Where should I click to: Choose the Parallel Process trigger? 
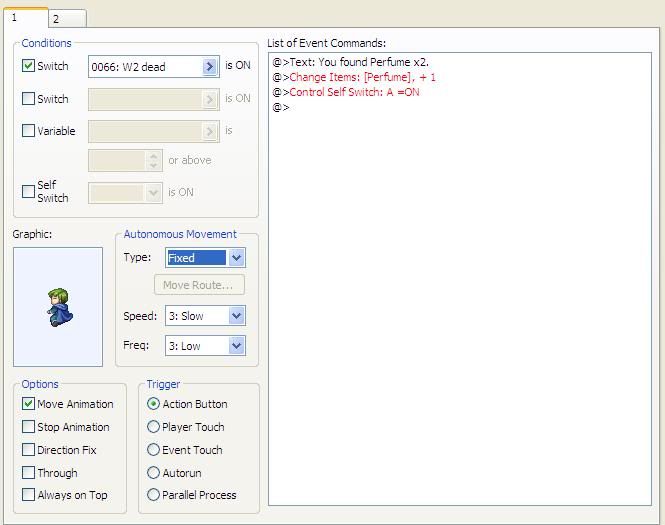pos(153,495)
